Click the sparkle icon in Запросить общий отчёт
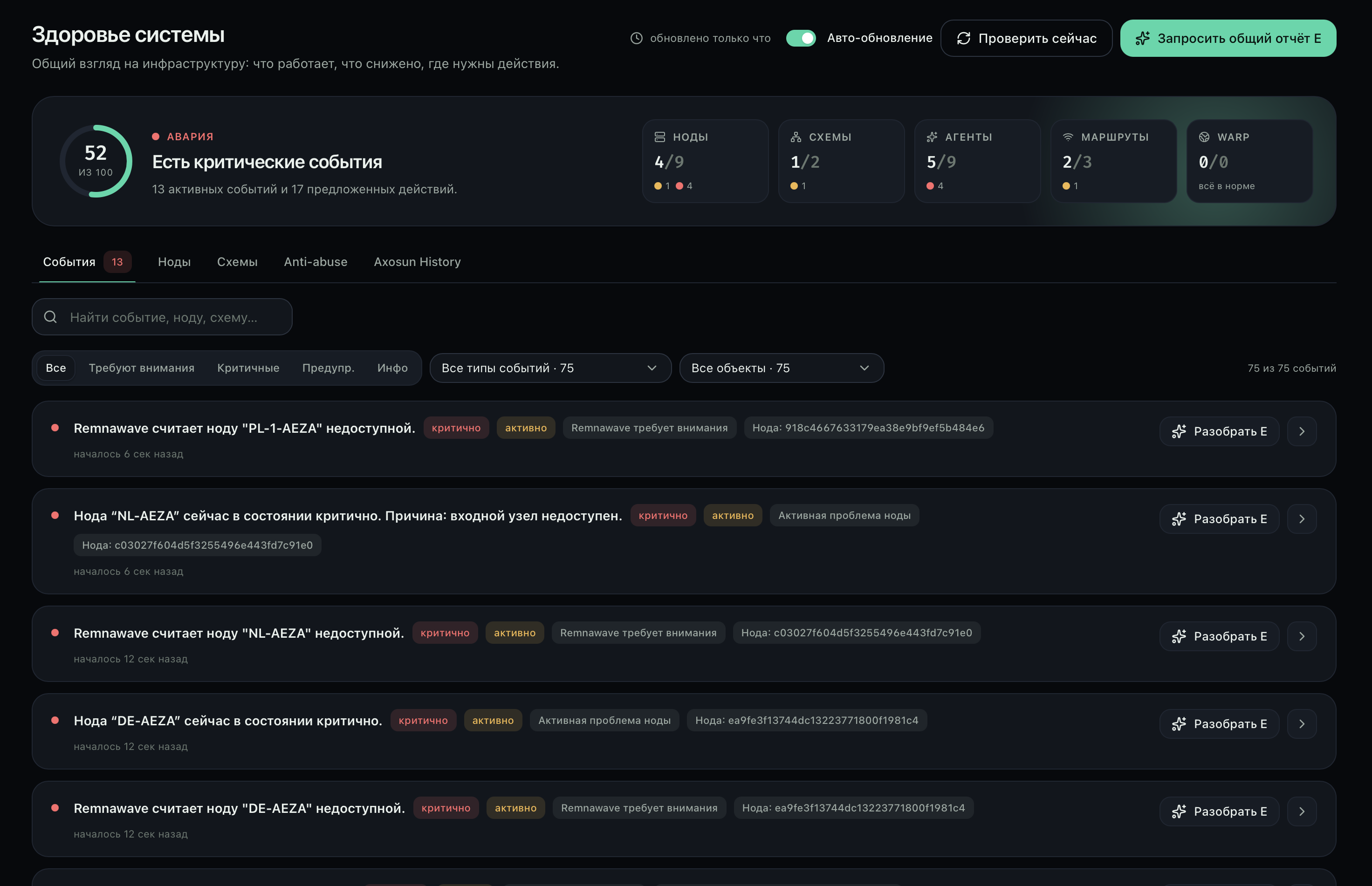Image resolution: width=1372 pixels, height=886 pixels. pos(1142,38)
